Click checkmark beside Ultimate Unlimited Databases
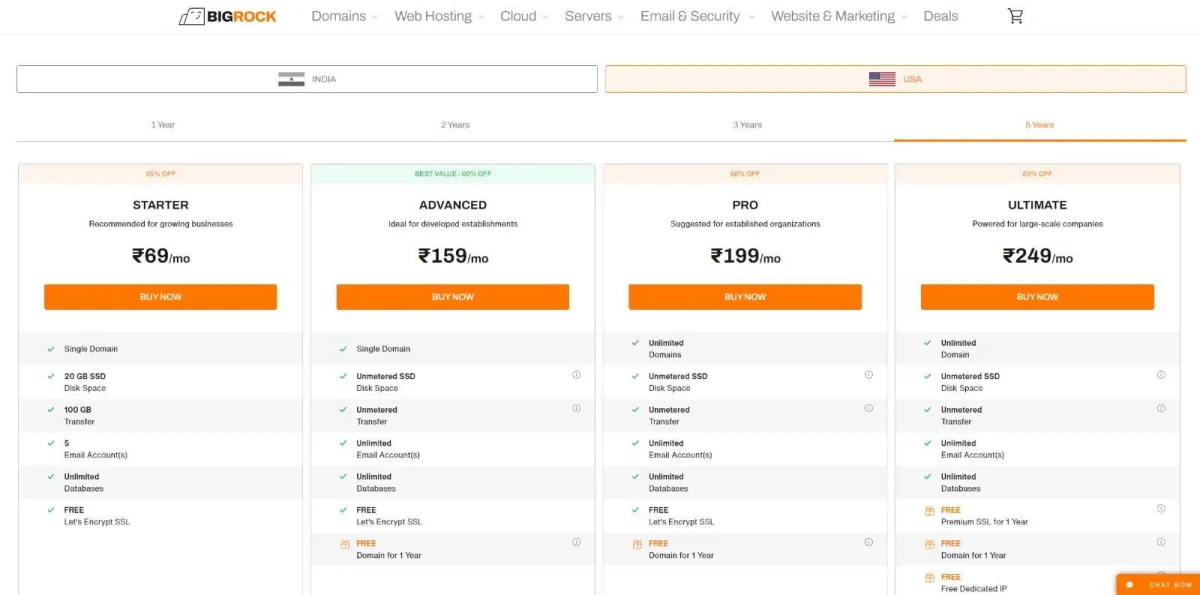 click(x=927, y=476)
